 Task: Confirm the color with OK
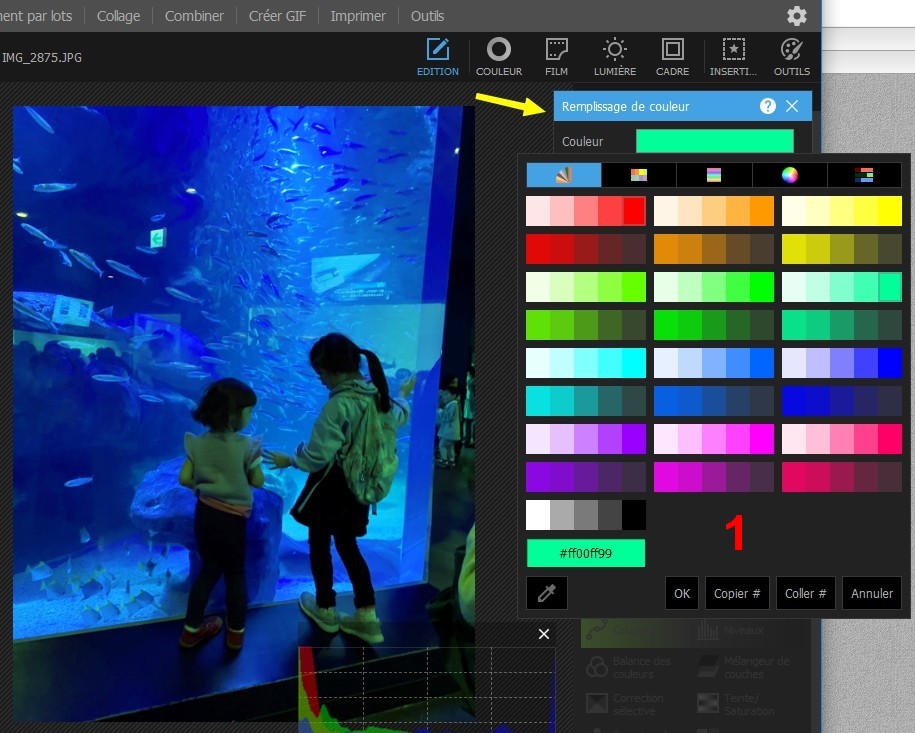coord(682,593)
